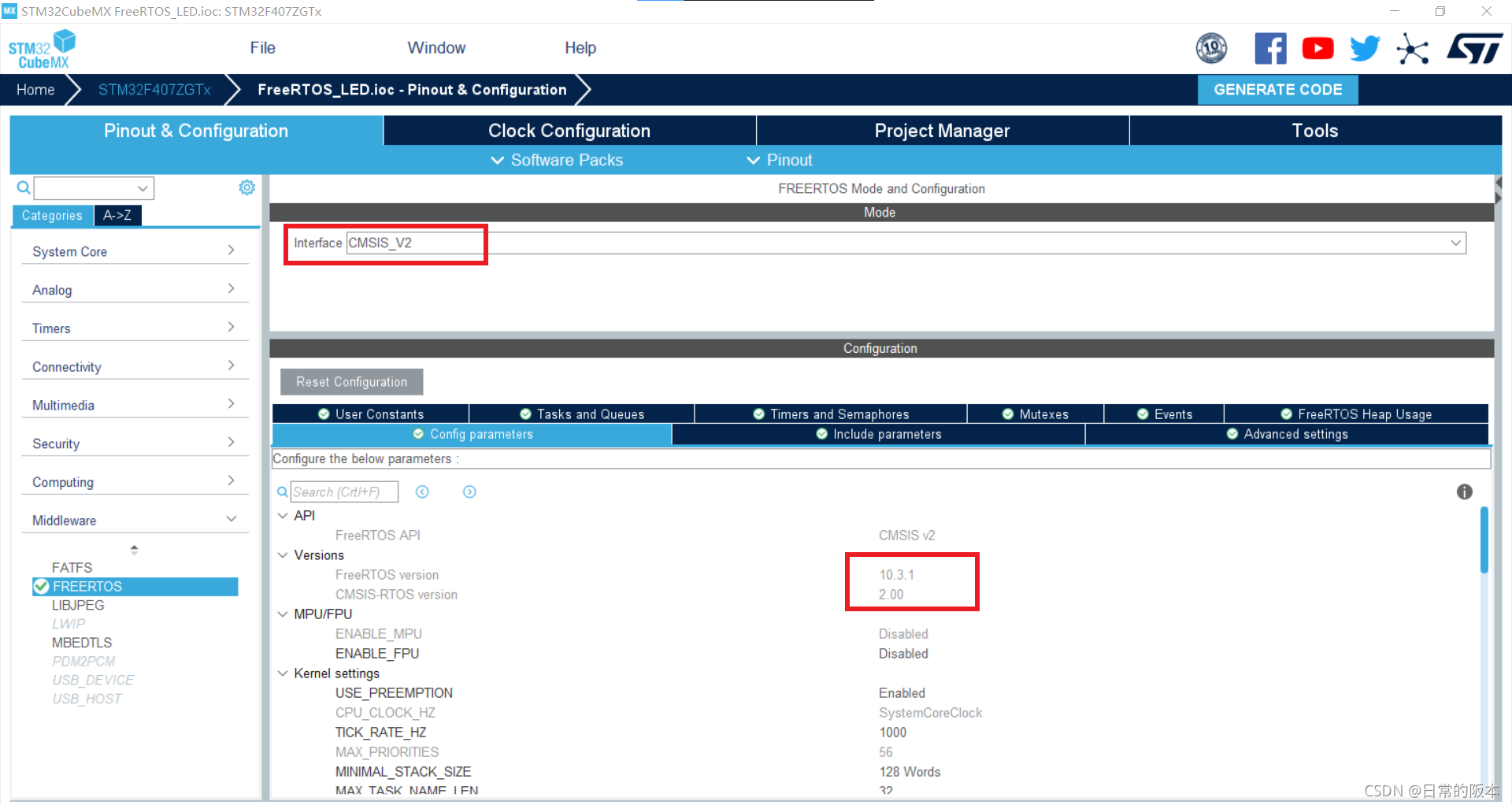Image resolution: width=1512 pixels, height=805 pixels.
Task: Select FREERTOS middleware
Action: pyautogui.click(x=135, y=586)
